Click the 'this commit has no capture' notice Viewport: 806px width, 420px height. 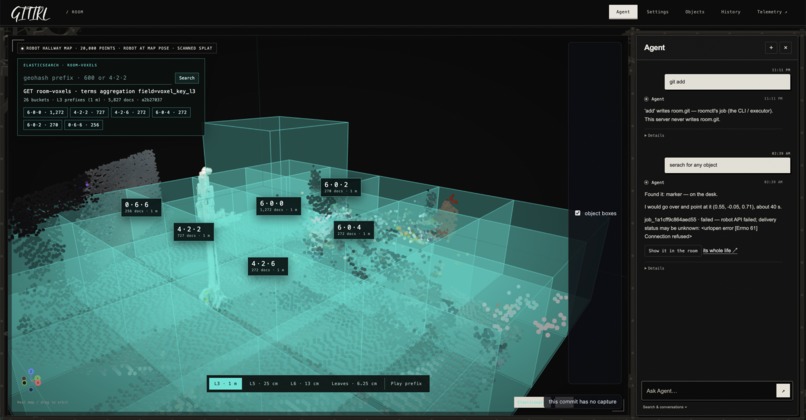582,401
